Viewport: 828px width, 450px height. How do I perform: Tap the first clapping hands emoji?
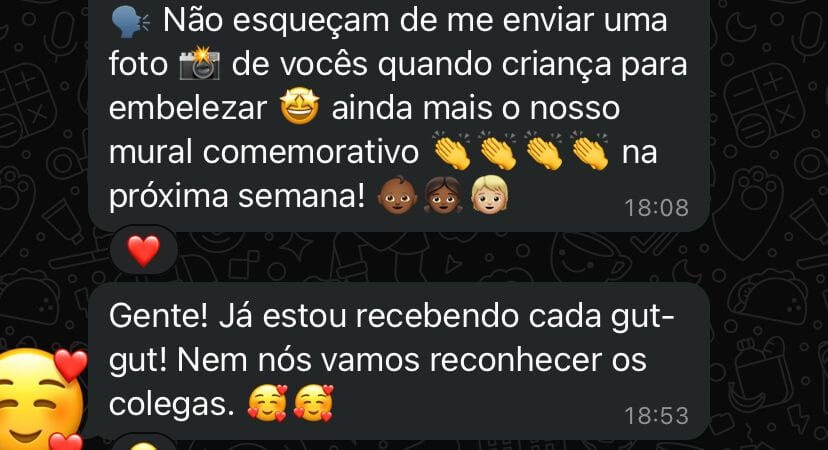coord(453,152)
